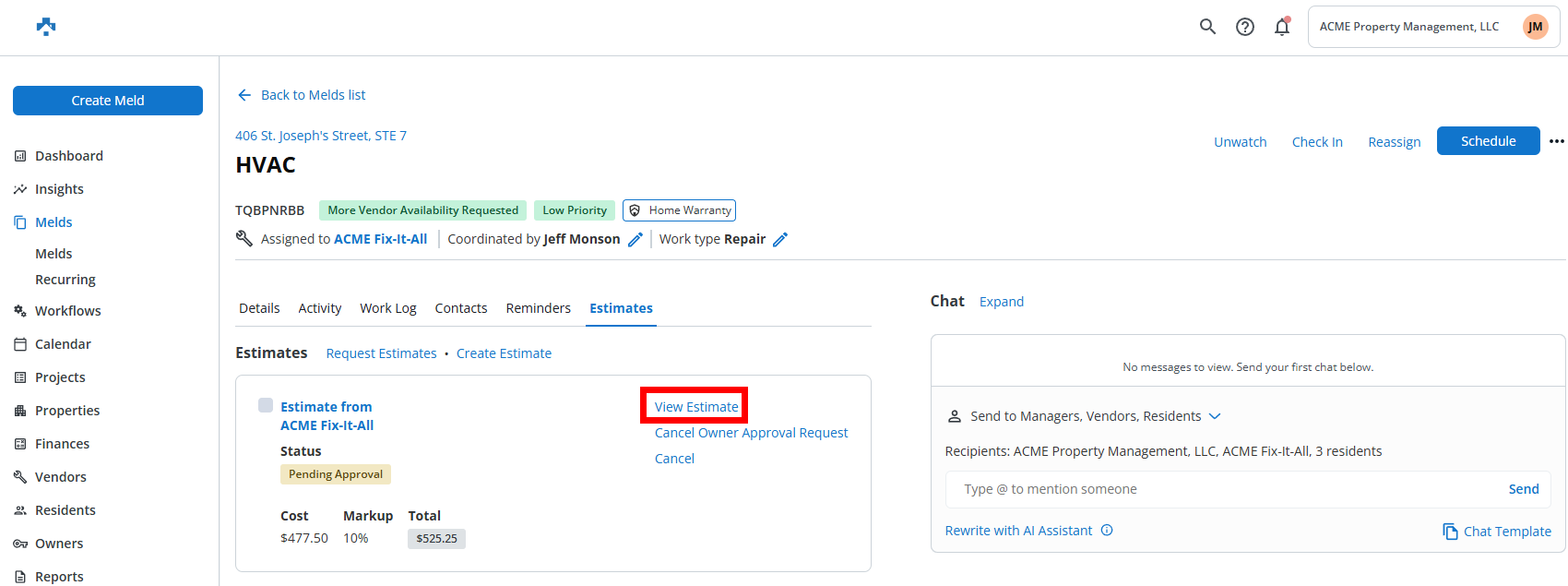Expand the Chat panel
Viewport: 1568px width, 586px height.
point(1001,302)
